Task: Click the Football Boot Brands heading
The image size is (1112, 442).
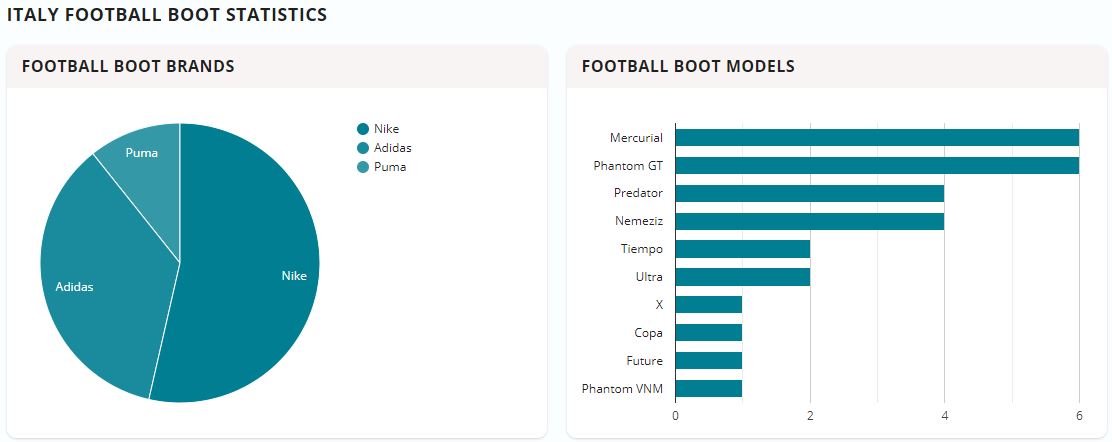Action: (128, 67)
